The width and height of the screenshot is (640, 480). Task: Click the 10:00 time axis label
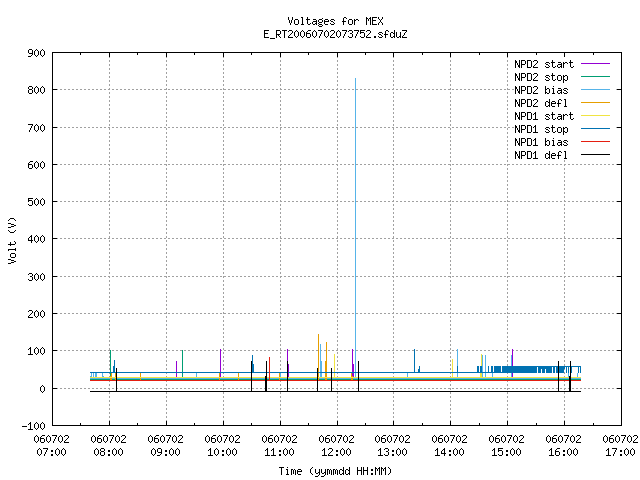(x=222, y=452)
